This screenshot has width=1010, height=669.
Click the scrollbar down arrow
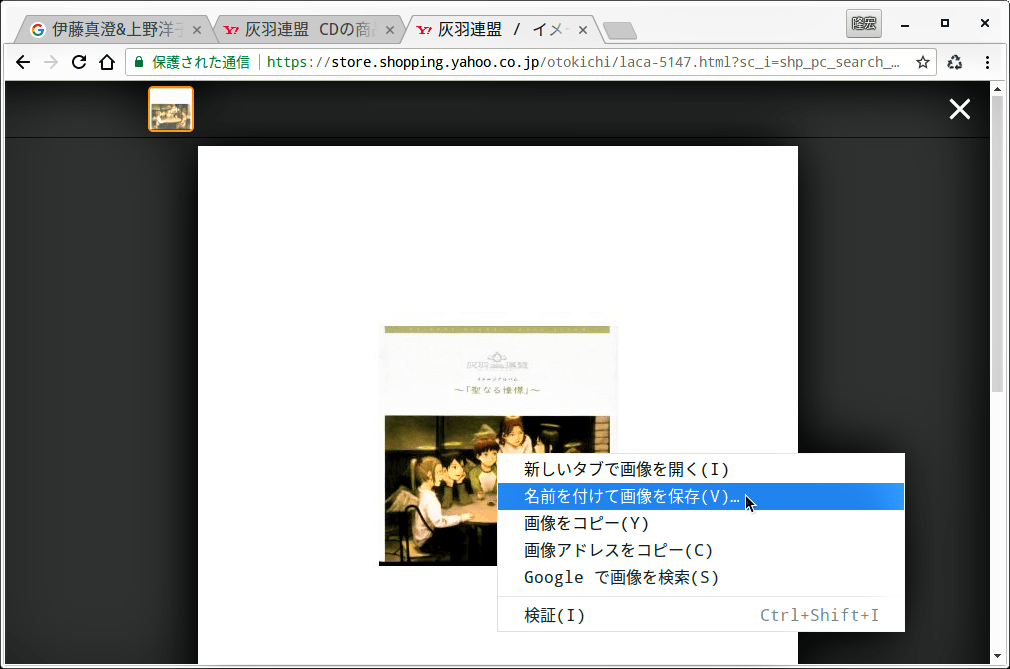(x=997, y=656)
